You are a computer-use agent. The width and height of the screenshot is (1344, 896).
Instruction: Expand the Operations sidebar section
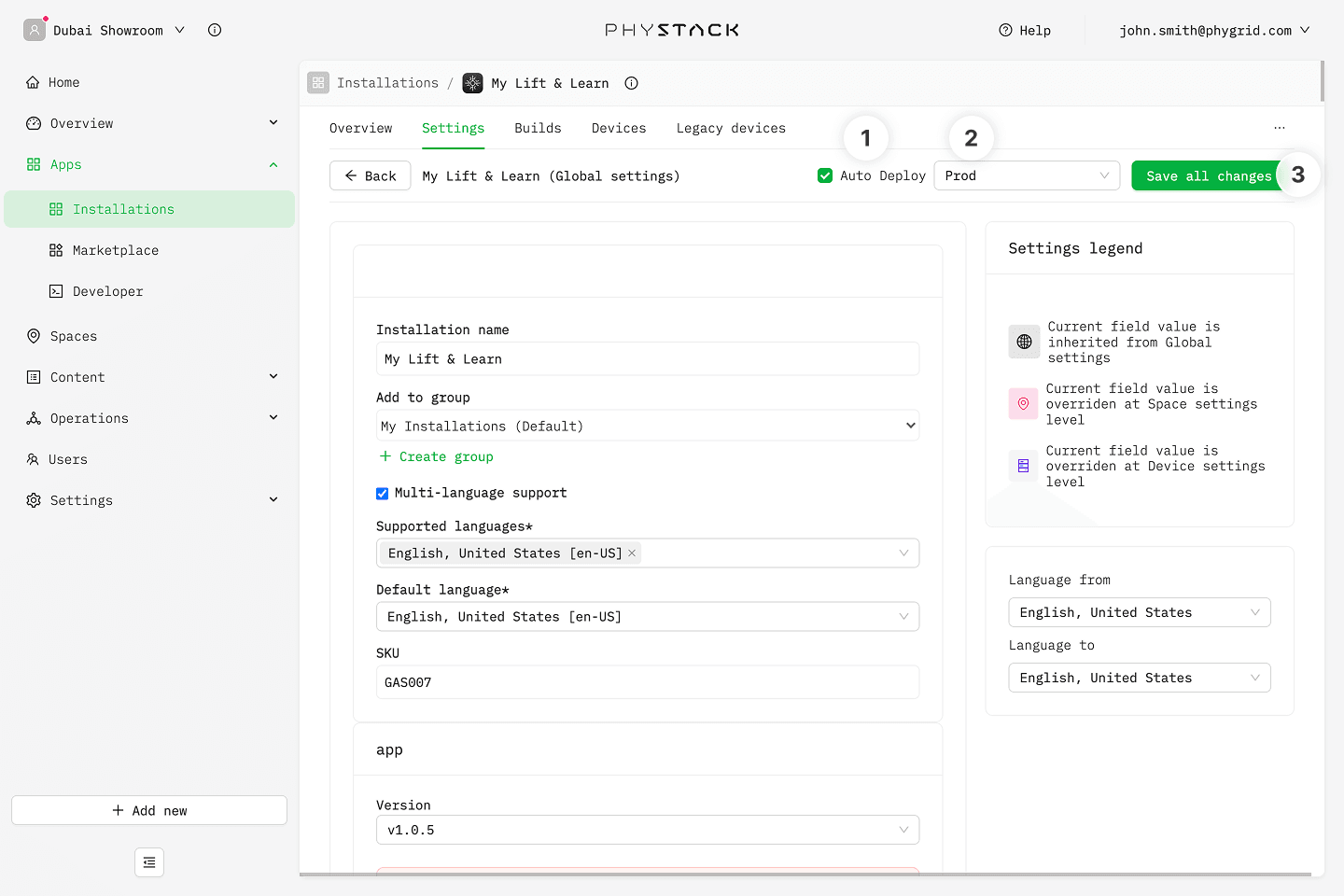point(273,417)
